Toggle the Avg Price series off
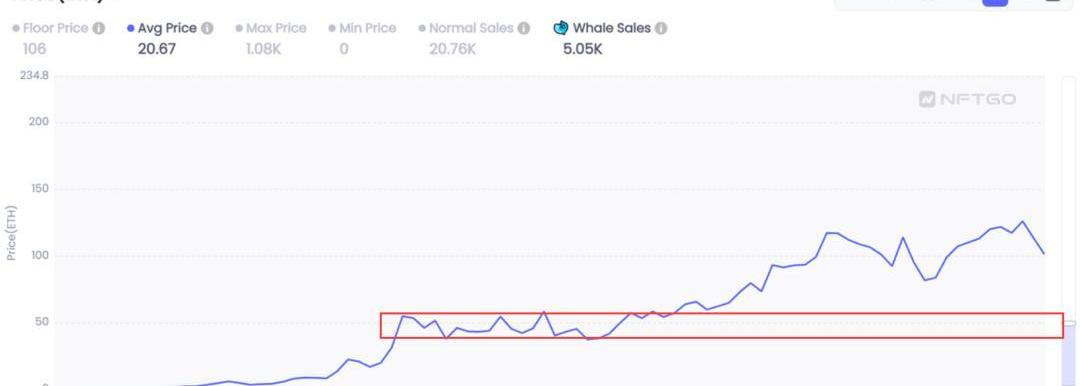 (x=162, y=28)
